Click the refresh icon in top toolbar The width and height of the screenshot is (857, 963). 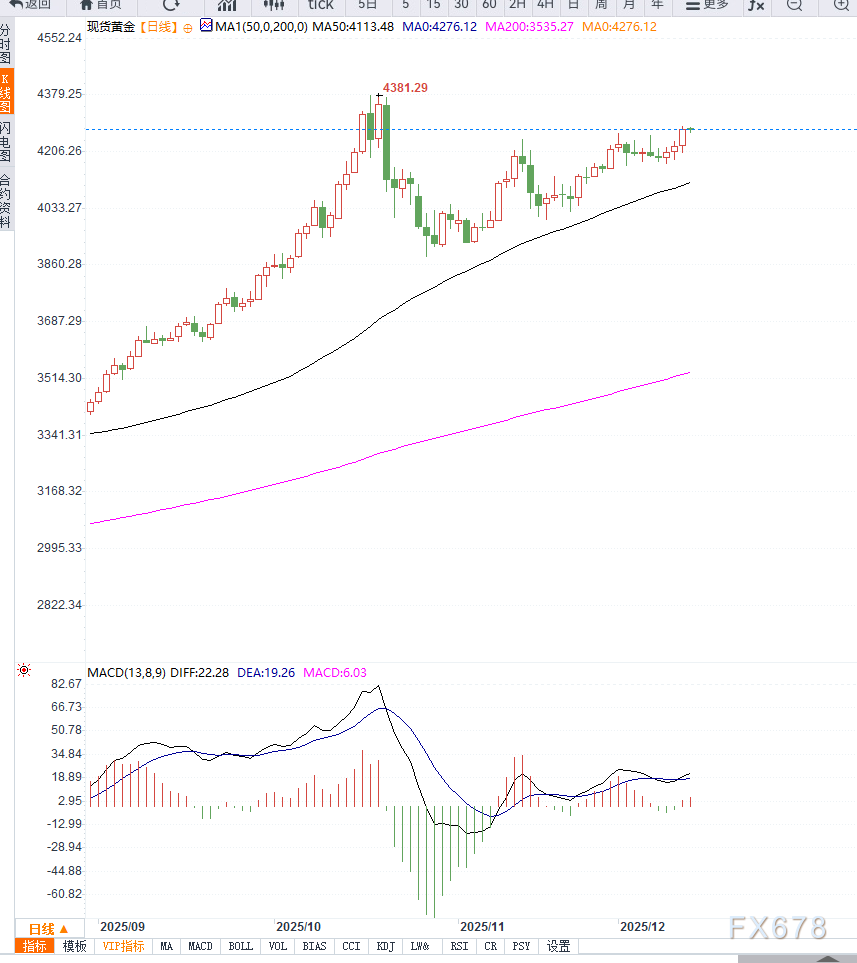(x=171, y=5)
